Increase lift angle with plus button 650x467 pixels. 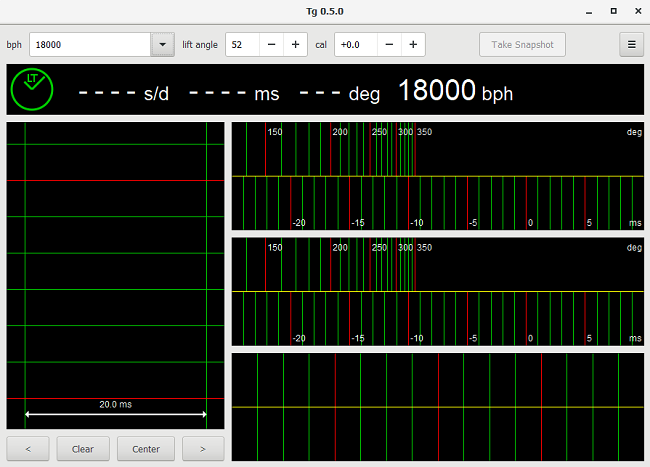coord(295,45)
